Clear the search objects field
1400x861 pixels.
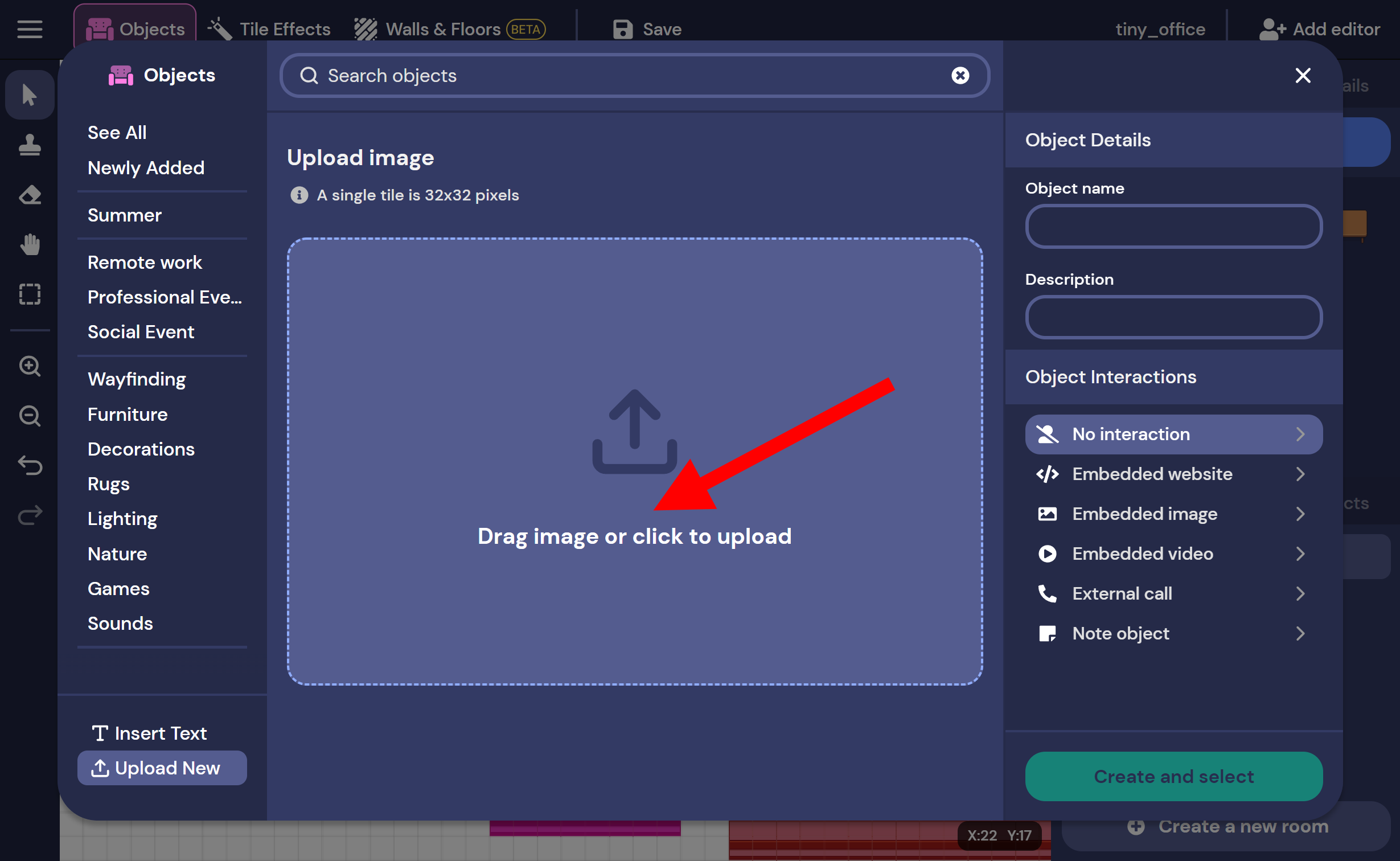960,76
